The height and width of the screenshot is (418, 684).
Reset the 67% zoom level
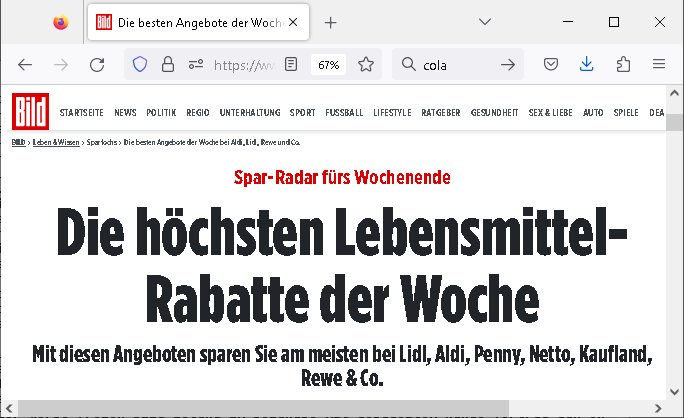[x=328, y=65]
